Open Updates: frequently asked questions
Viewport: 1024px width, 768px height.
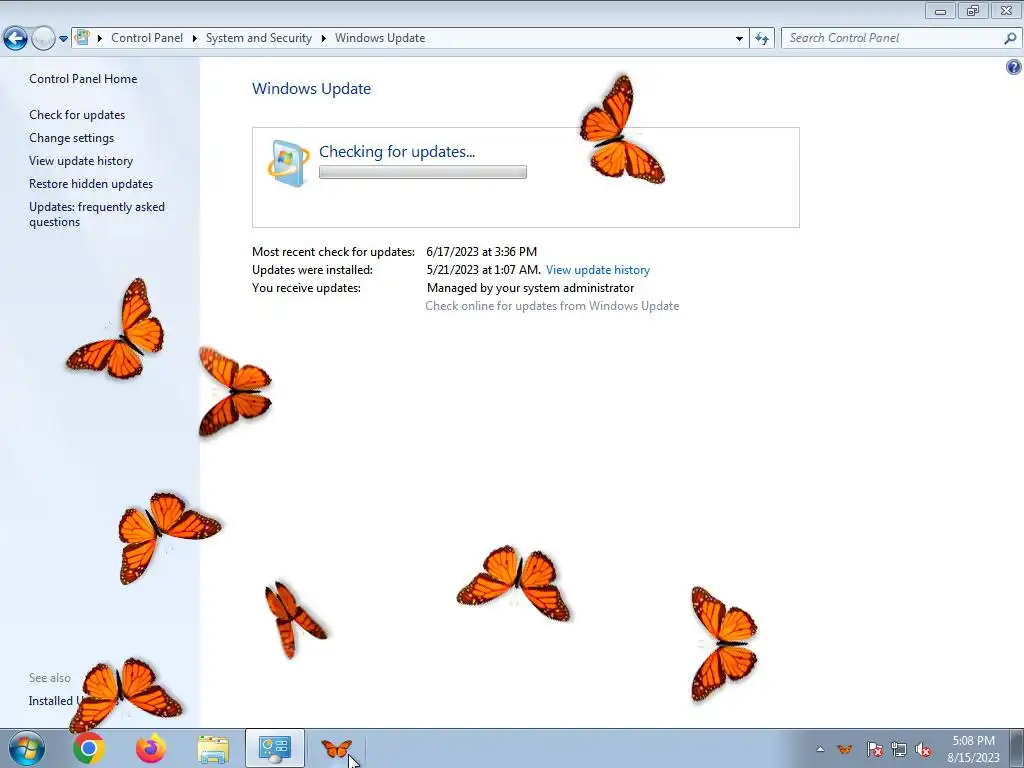tap(97, 214)
